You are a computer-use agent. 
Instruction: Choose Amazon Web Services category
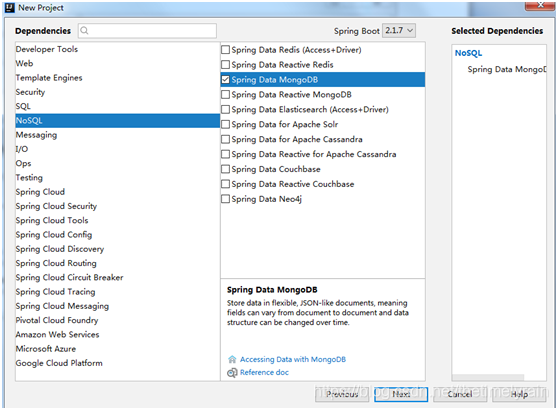point(117,335)
